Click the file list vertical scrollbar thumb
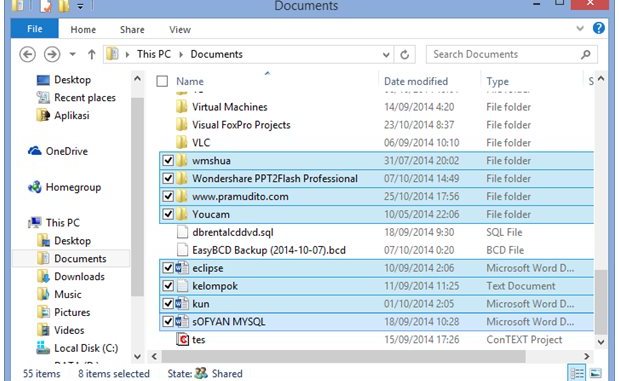The image size is (619, 381). pyautogui.click(x=601, y=302)
